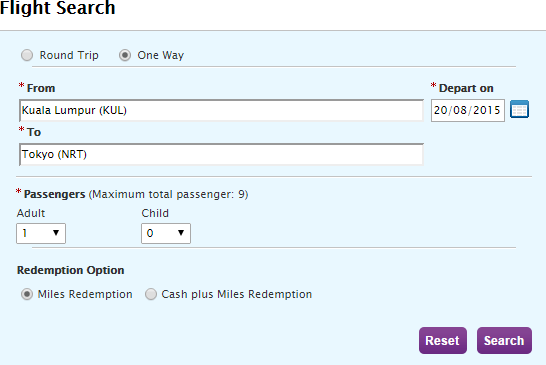Viewport: 546px width, 365px height.
Task: Click the 'Depart on' field label
Action: [x=466, y=88]
